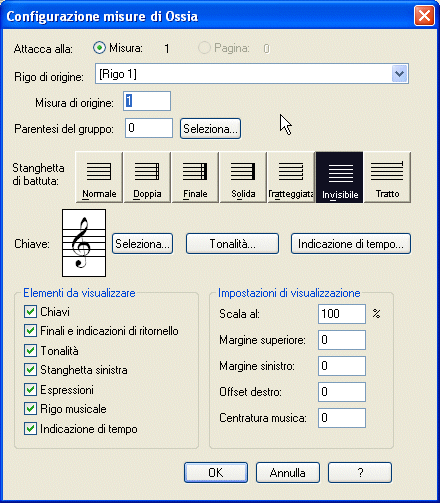
Task: Toggle Stanghetta sinistra checkbox
Action: (x=30, y=370)
